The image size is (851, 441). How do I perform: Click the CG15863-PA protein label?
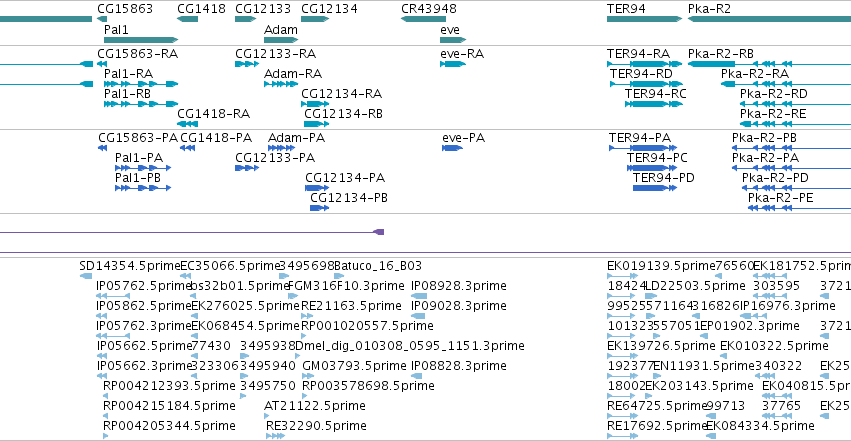[138, 138]
